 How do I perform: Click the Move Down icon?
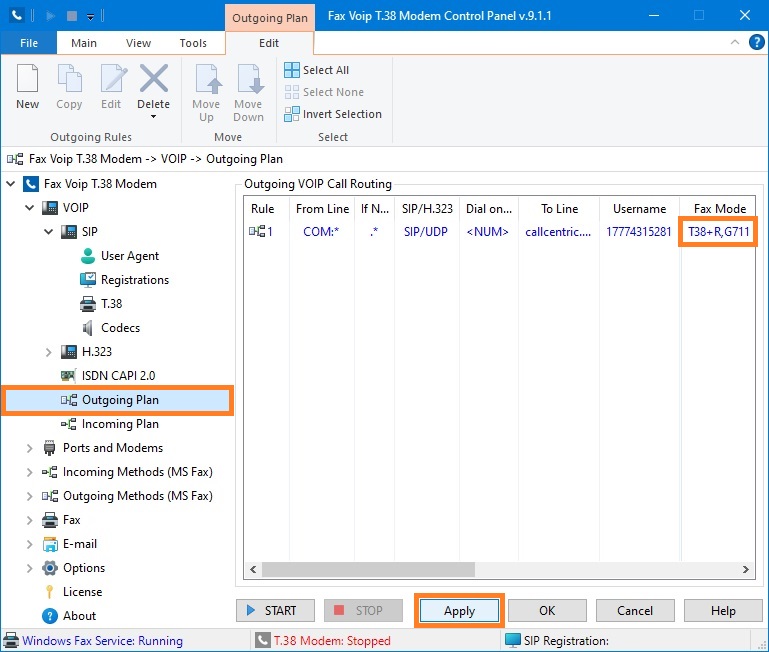249,78
